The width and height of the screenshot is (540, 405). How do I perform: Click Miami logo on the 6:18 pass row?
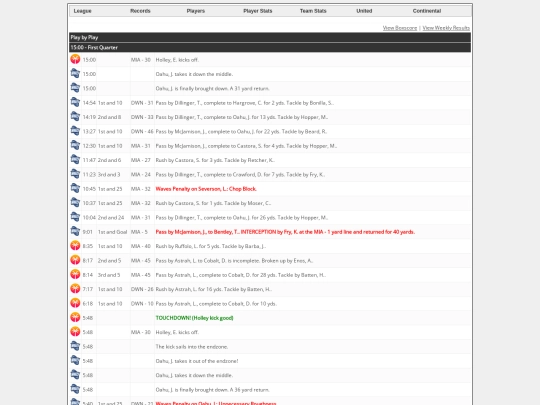pos(75,303)
